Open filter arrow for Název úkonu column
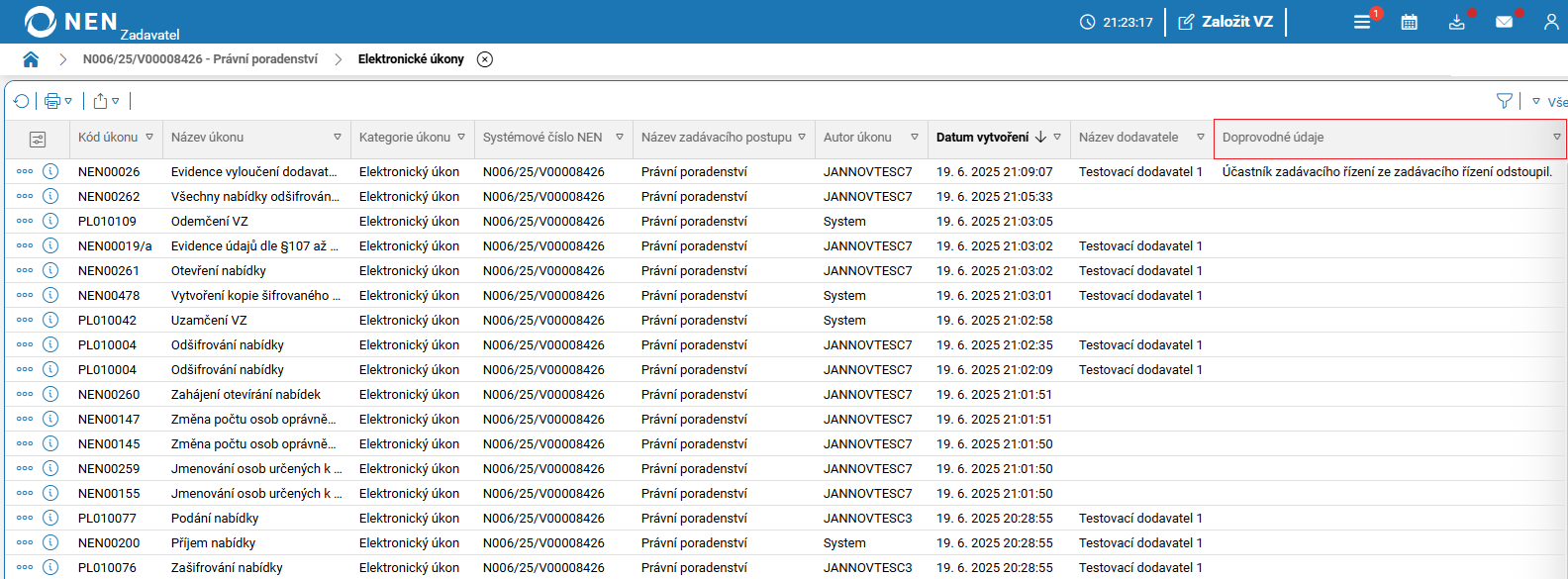Screen dimensions: 1568x579 tap(338, 138)
